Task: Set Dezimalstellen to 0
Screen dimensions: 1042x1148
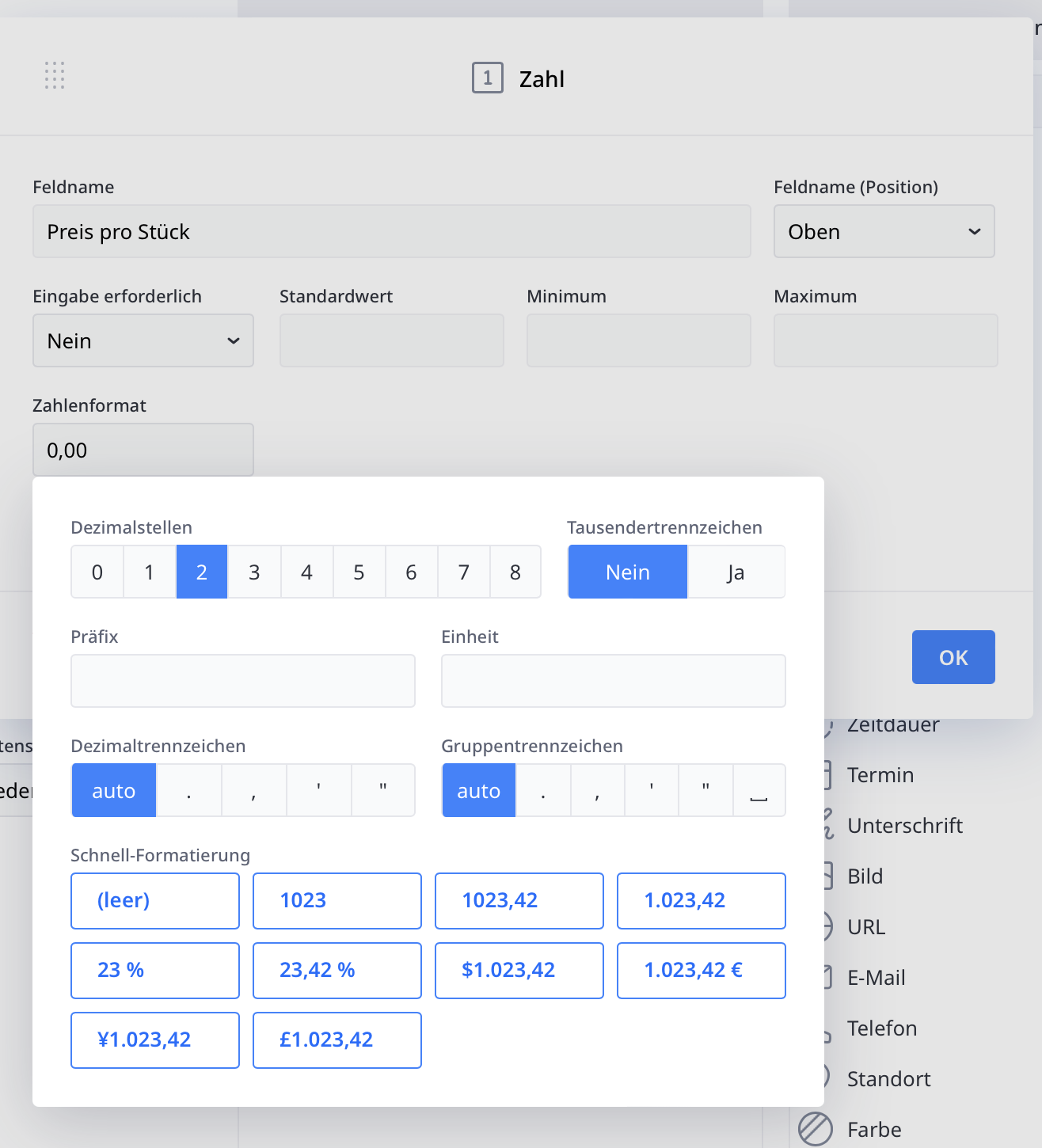Action: [x=97, y=572]
